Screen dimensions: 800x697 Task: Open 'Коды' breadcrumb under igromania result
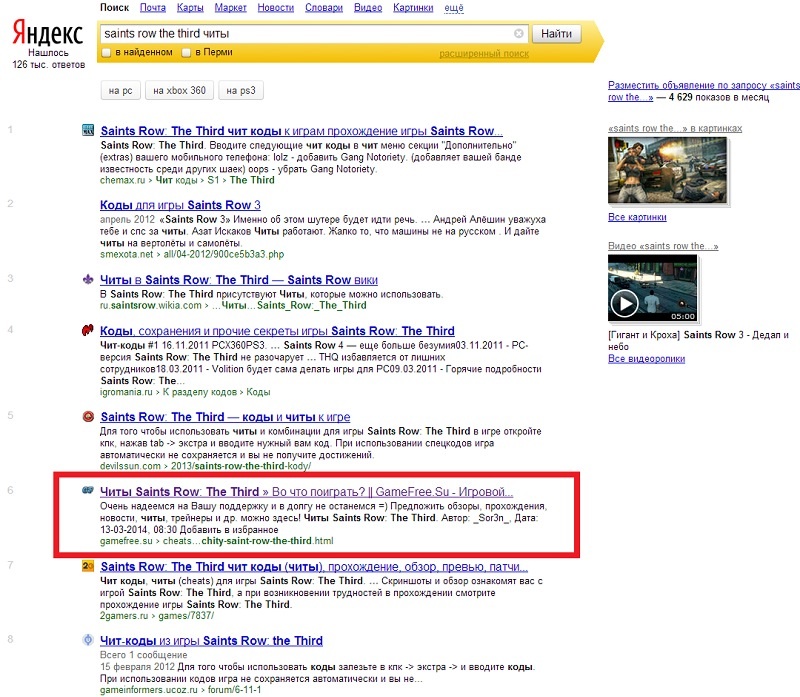(258, 392)
